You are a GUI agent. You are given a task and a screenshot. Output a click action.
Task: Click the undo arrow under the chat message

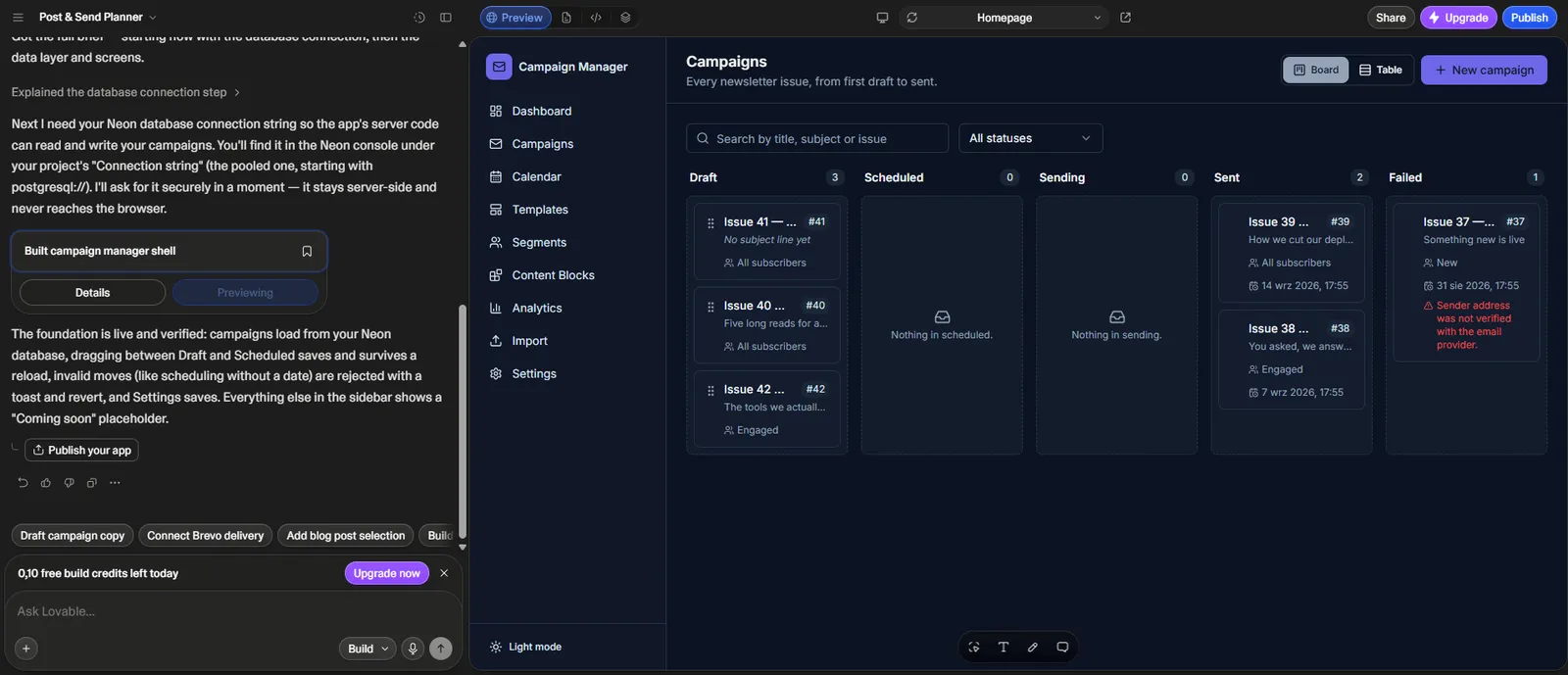point(24,482)
